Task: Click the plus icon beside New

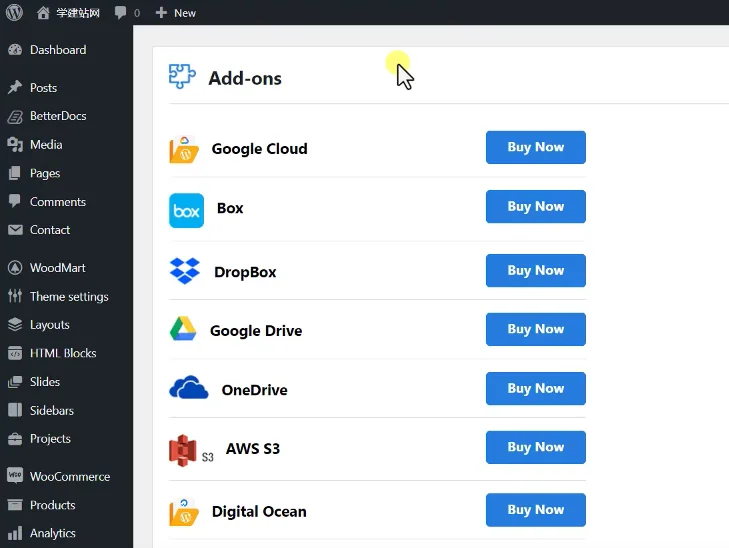Action: (x=161, y=13)
